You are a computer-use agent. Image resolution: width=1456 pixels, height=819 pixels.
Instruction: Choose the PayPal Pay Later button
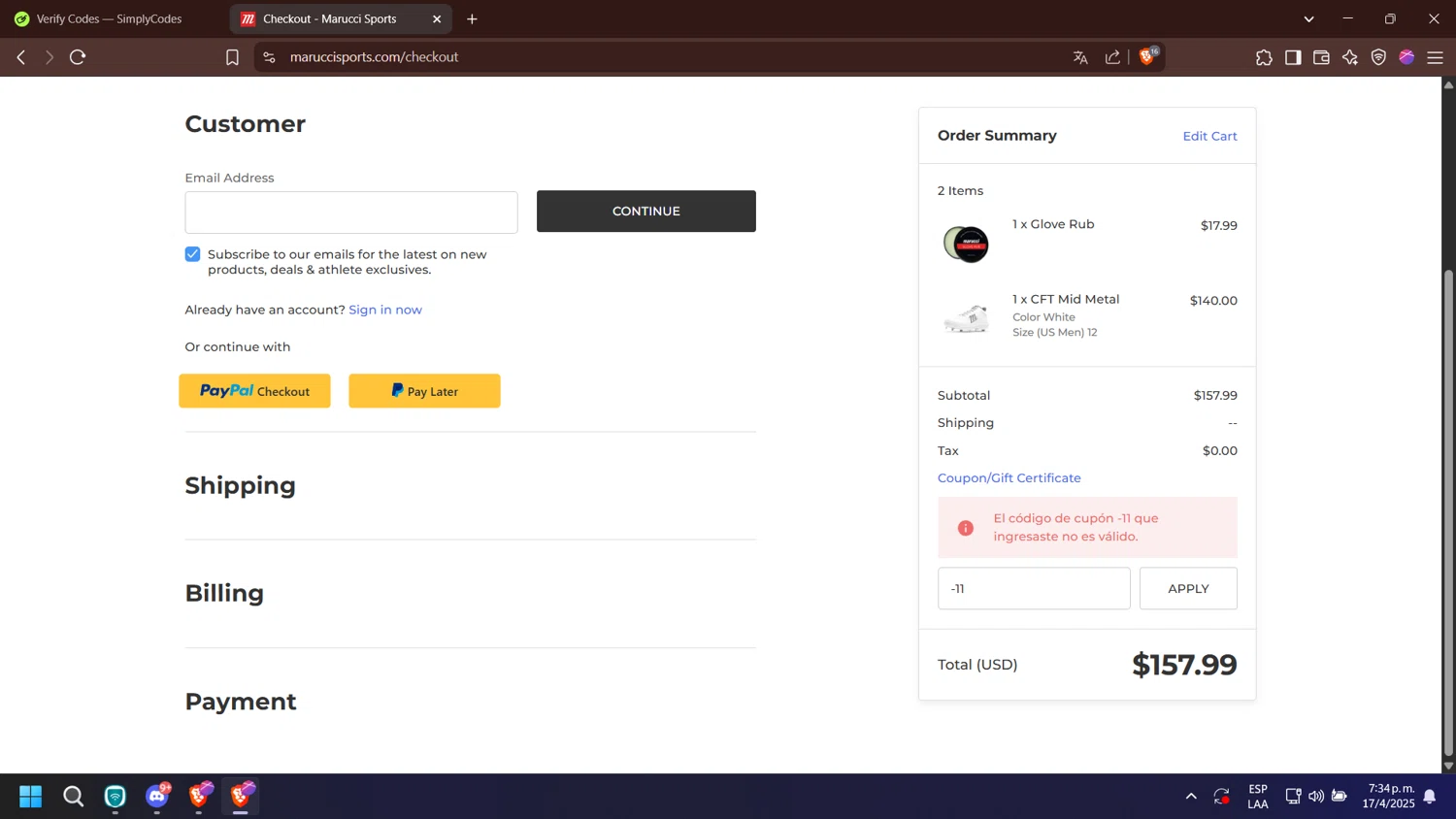(424, 391)
